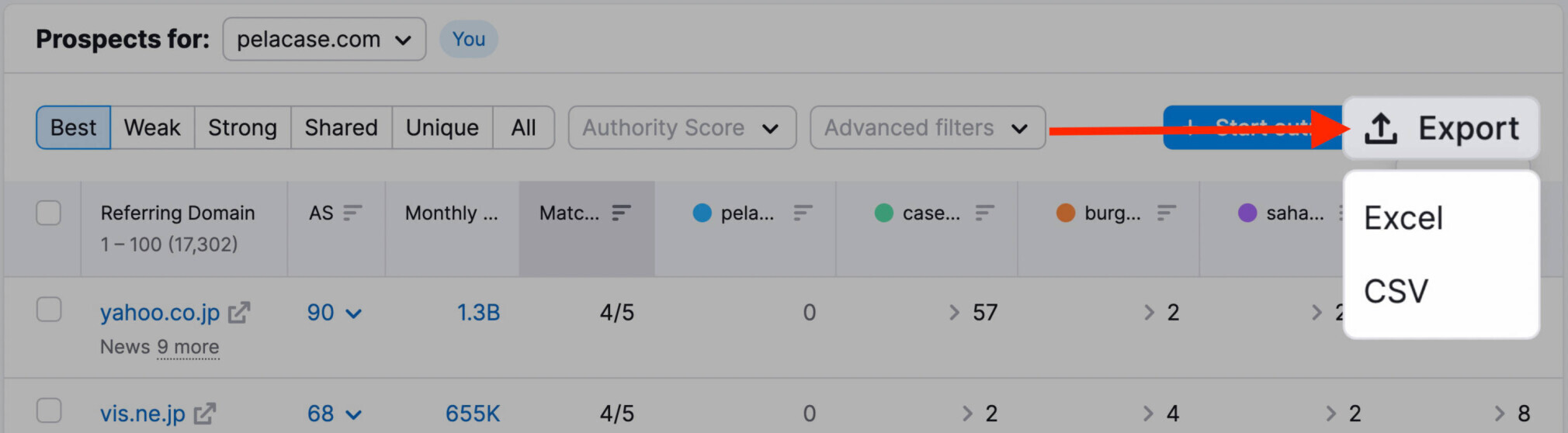The height and width of the screenshot is (433, 1568).
Task: Choose CSV from the export menu
Action: tap(1396, 292)
